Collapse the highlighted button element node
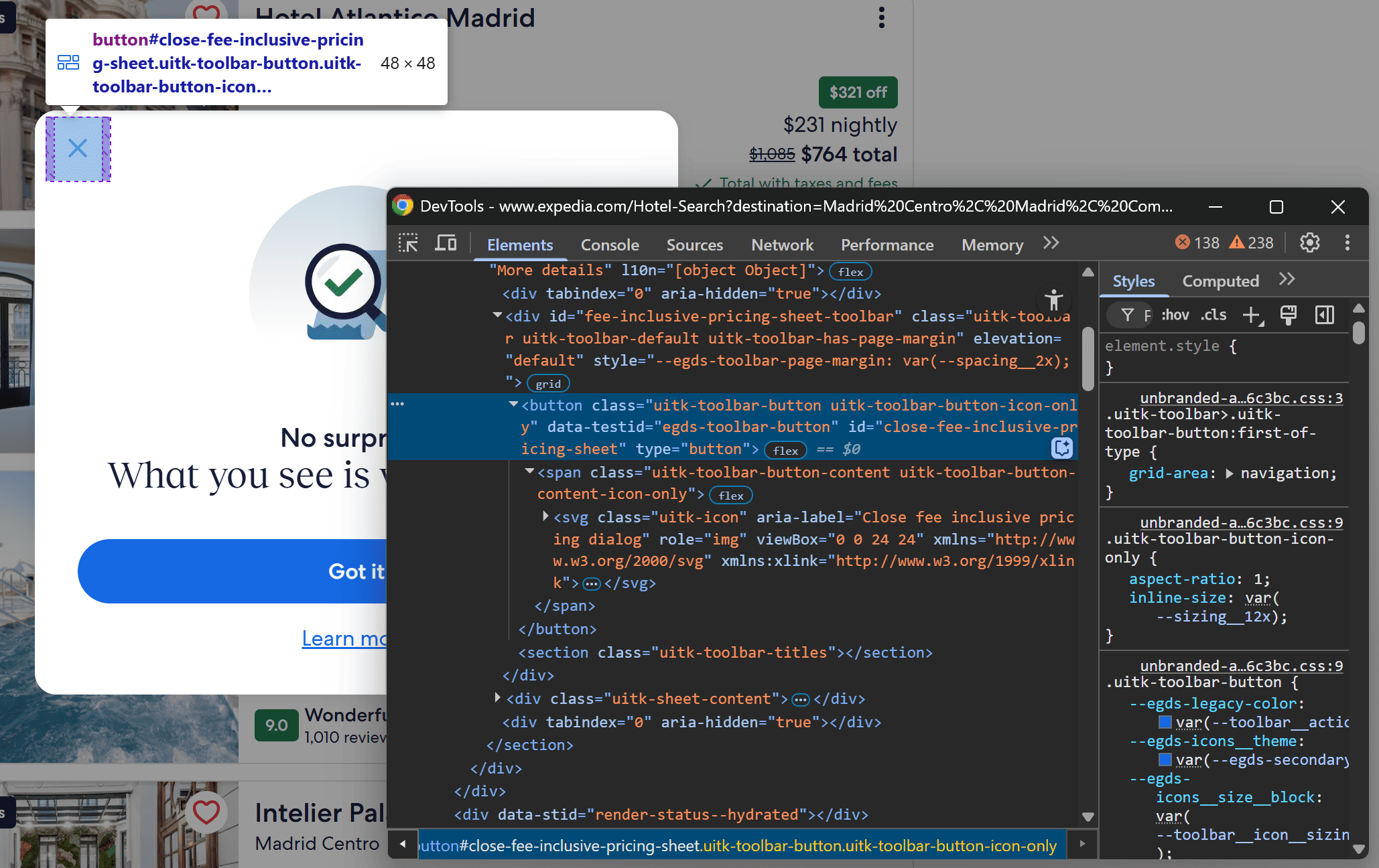Screen dimensions: 1379x868 [x=513, y=405]
